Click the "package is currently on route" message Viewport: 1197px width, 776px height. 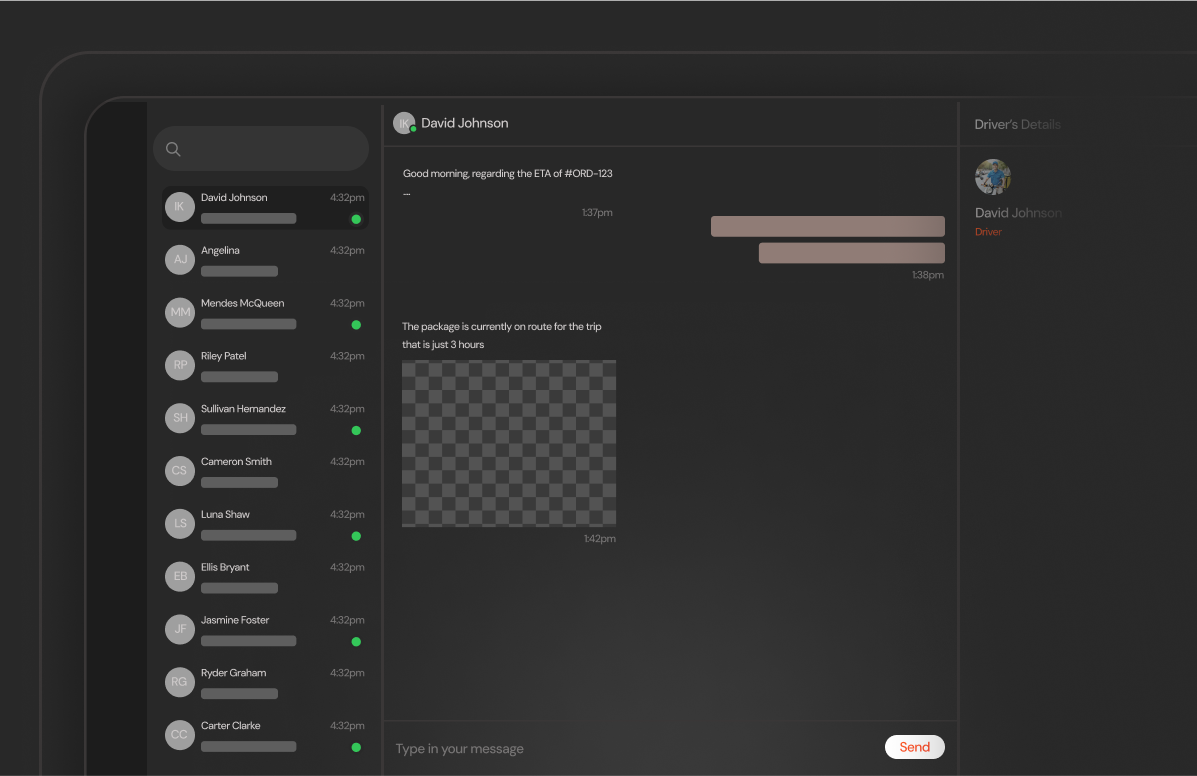pyautogui.click(x=502, y=336)
